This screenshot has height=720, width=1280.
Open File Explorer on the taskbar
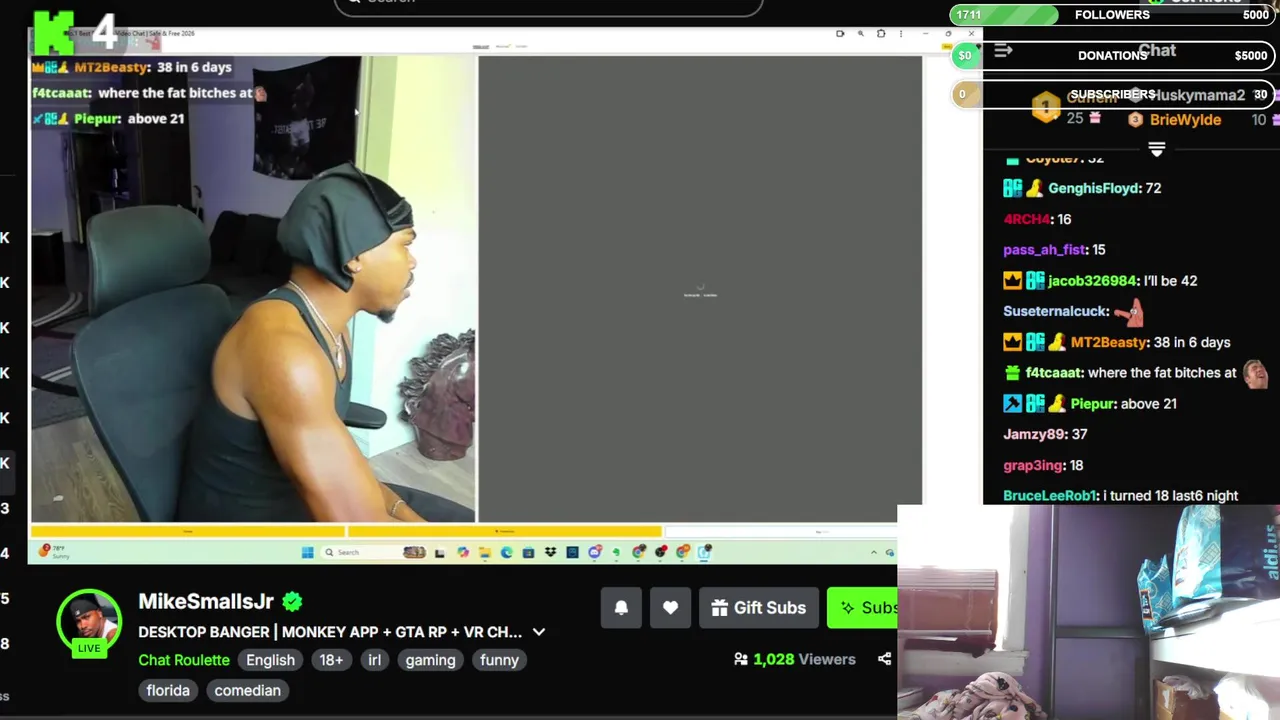(x=484, y=552)
